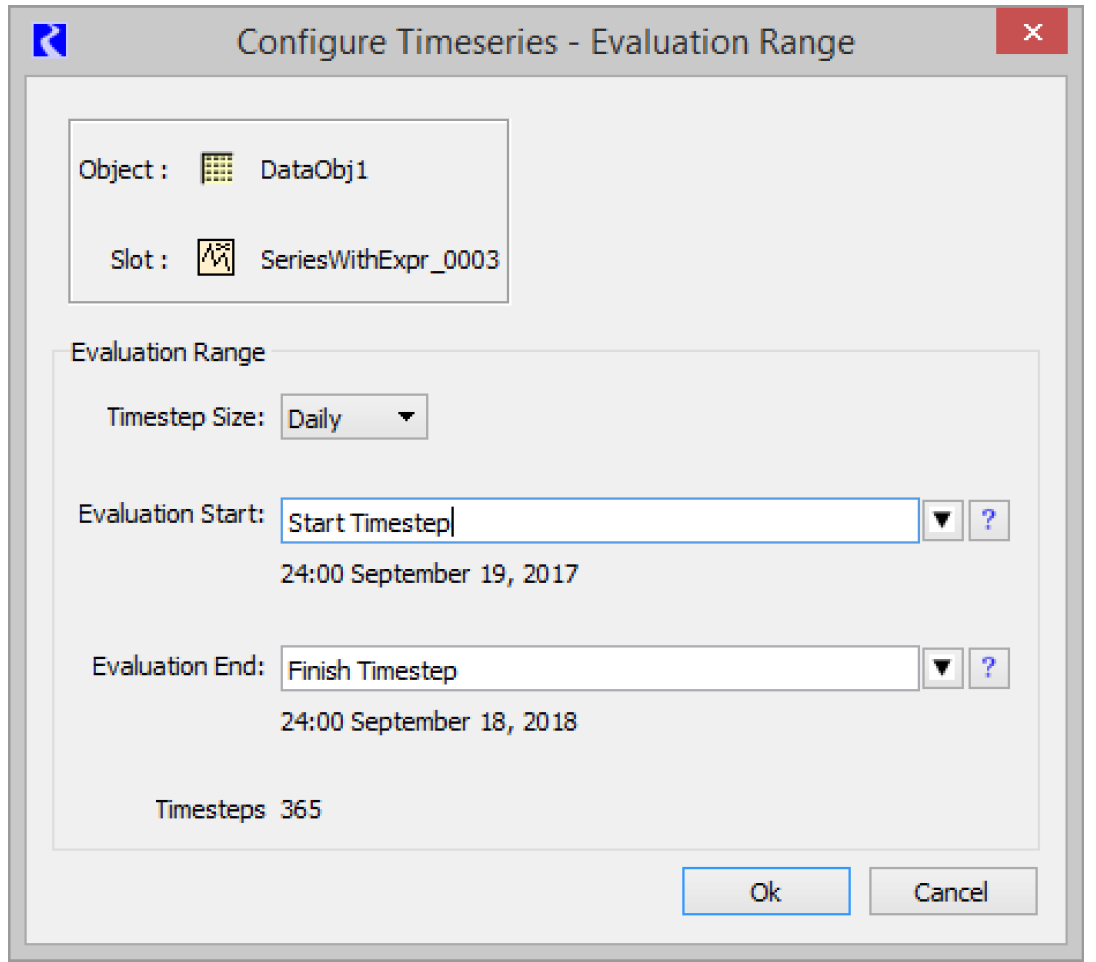The height and width of the screenshot is (962, 1096).
Task: Open help for Evaluation End
Action: click(x=989, y=669)
